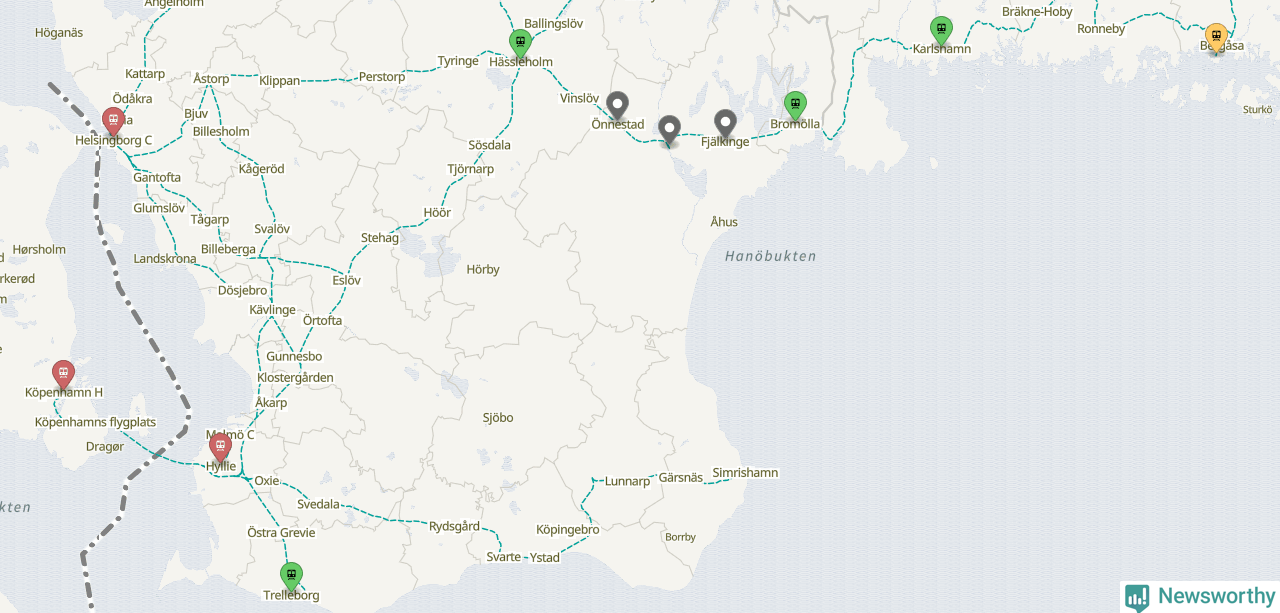Click the yellow train marker at Bergåsa
The width and height of the screenshot is (1280, 613).
pyautogui.click(x=1216, y=37)
